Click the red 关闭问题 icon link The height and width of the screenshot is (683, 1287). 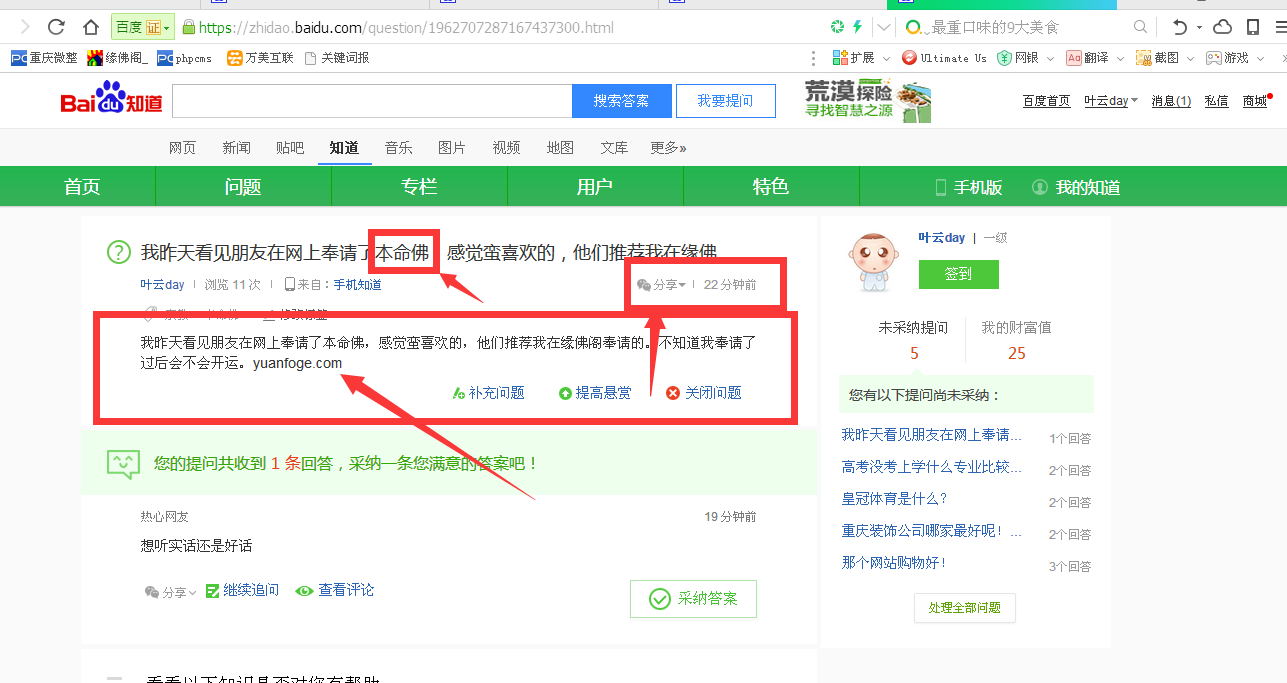tap(704, 393)
